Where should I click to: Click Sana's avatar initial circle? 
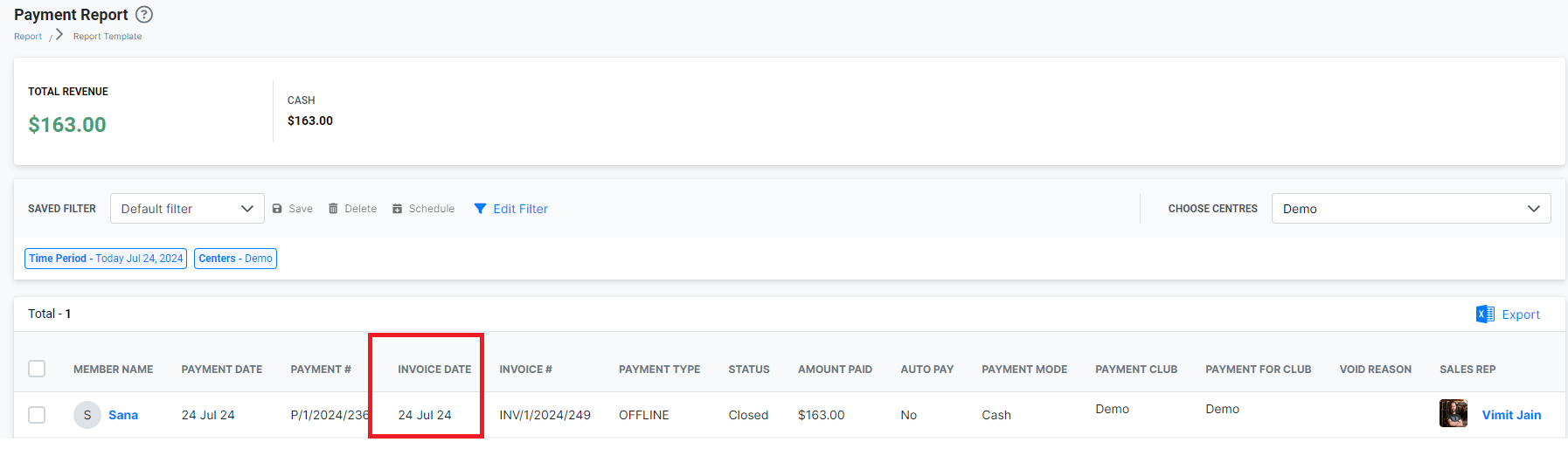tap(87, 415)
